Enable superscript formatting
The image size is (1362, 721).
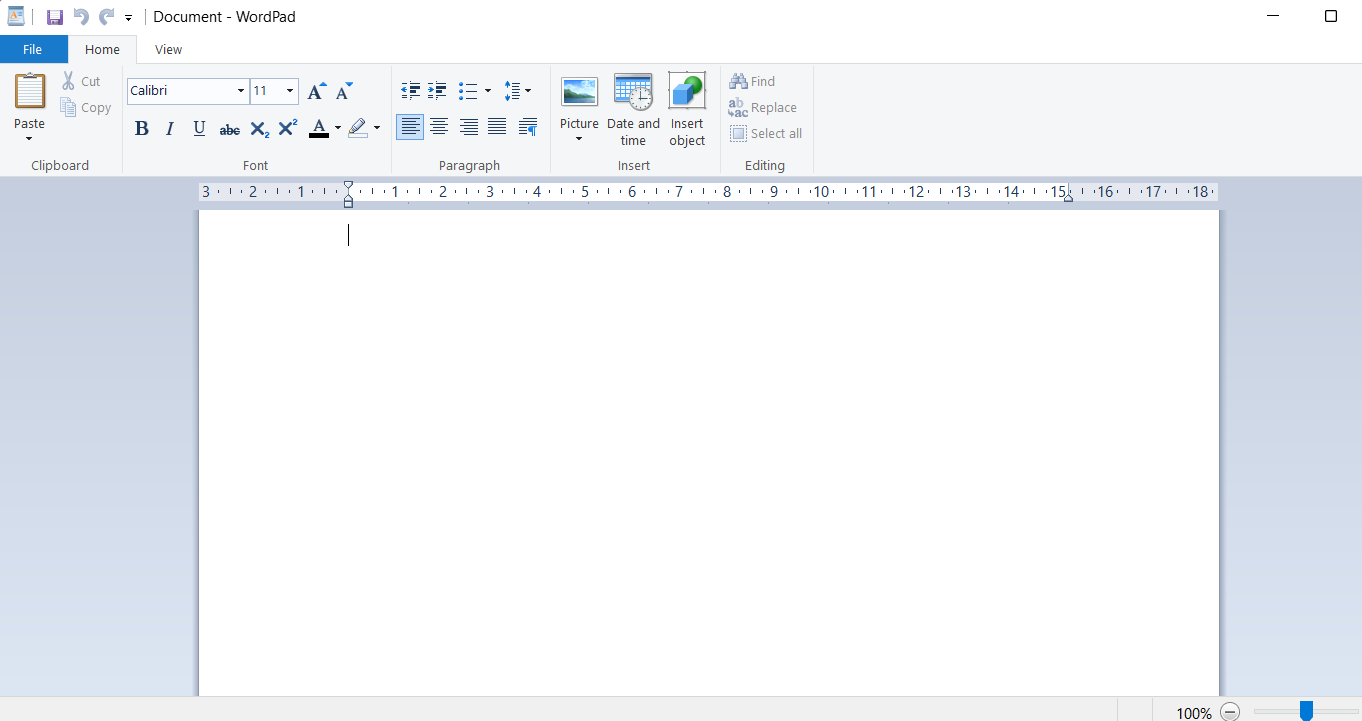pyautogui.click(x=287, y=128)
